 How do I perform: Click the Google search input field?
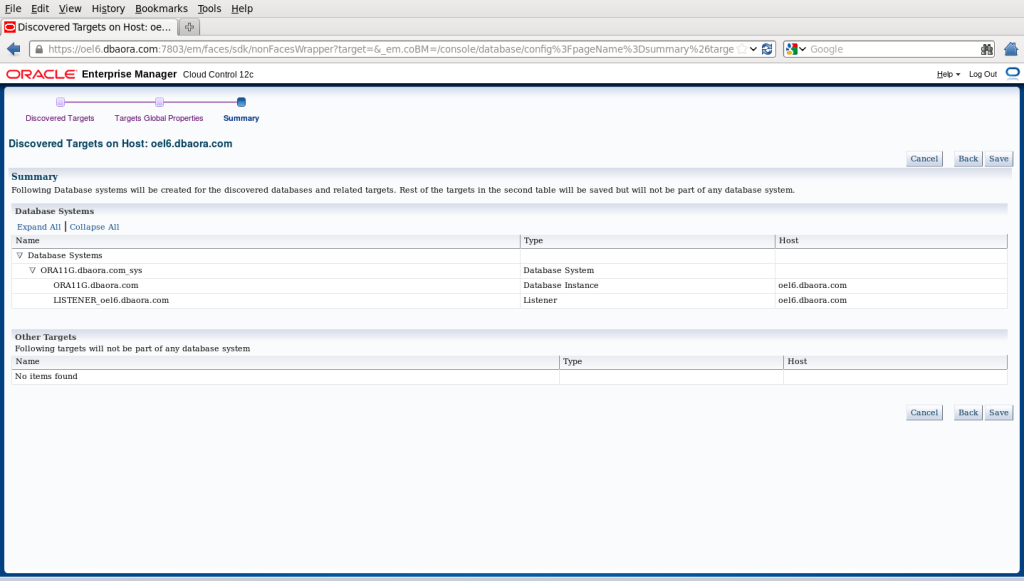[893, 49]
